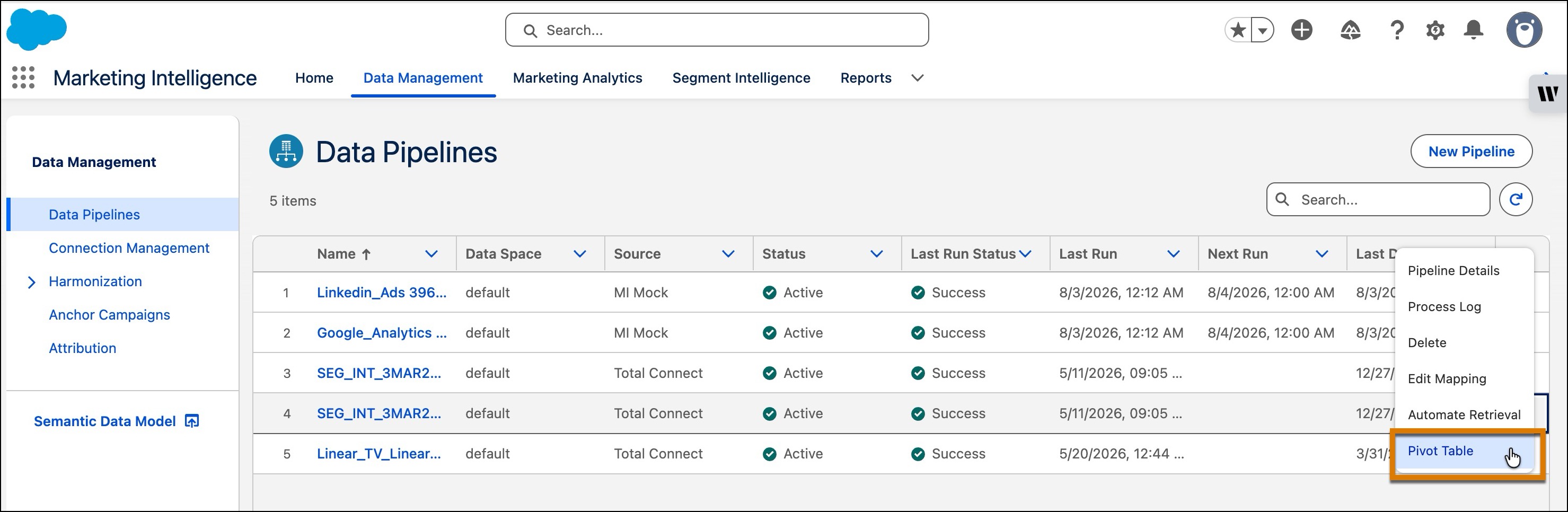Open the Home tab
The width and height of the screenshot is (1568, 512).
pos(314,78)
